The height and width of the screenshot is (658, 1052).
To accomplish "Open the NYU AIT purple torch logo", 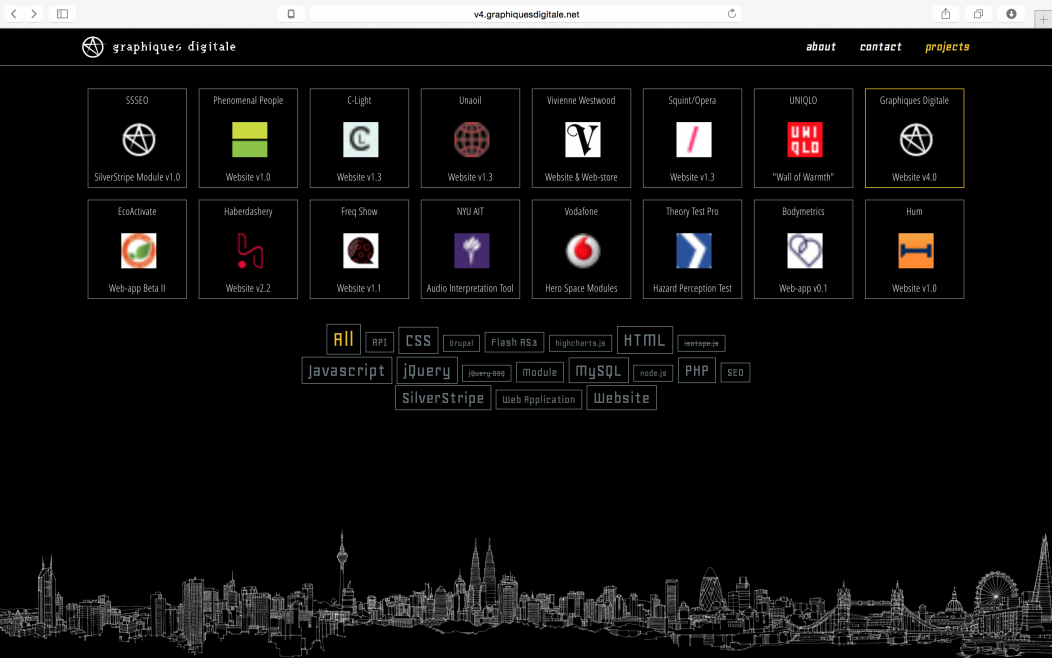I will (x=472, y=251).
